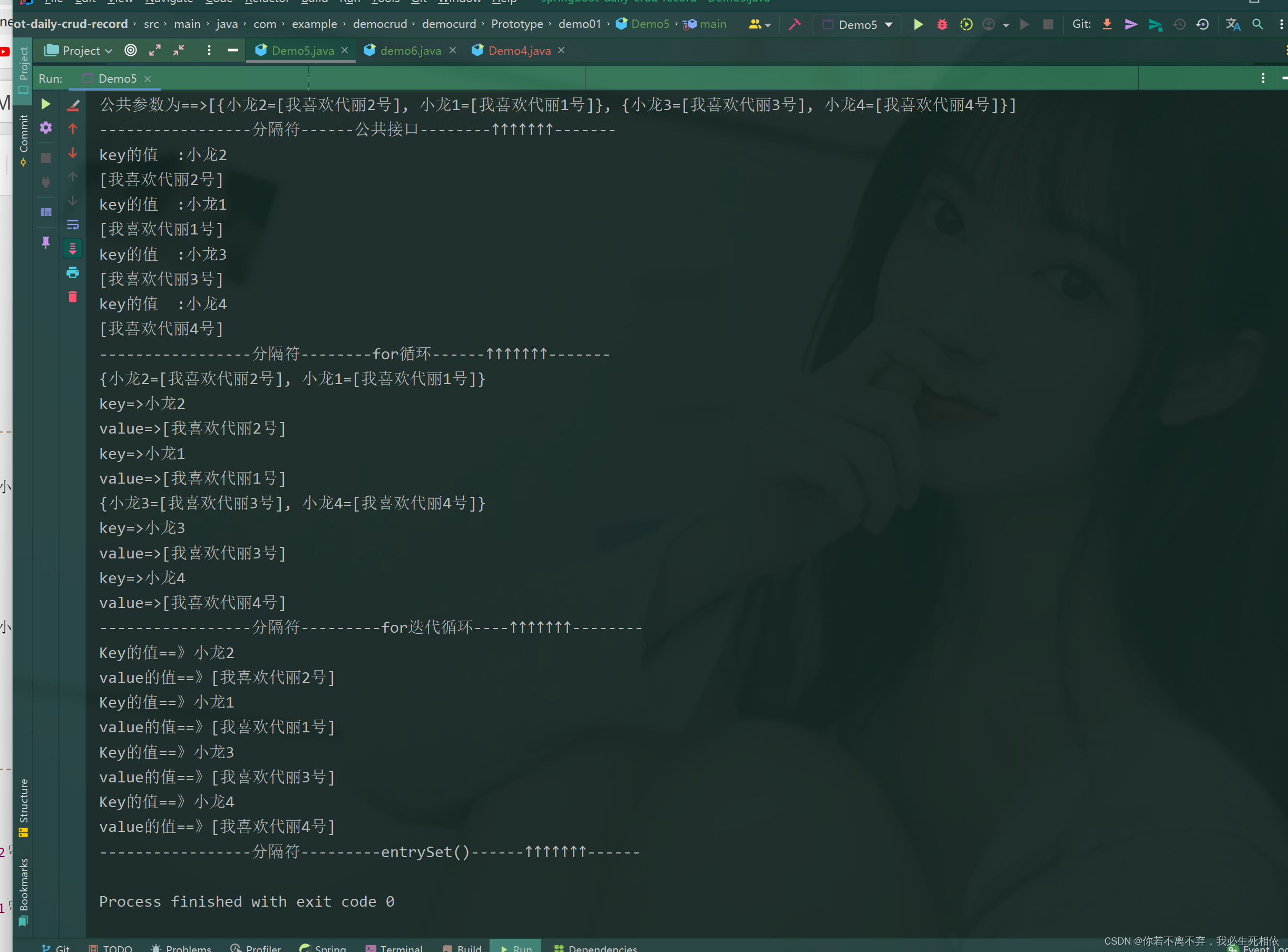Viewport: 1288px width, 952px height.
Task: Build project with hammer icon
Action: (795, 25)
